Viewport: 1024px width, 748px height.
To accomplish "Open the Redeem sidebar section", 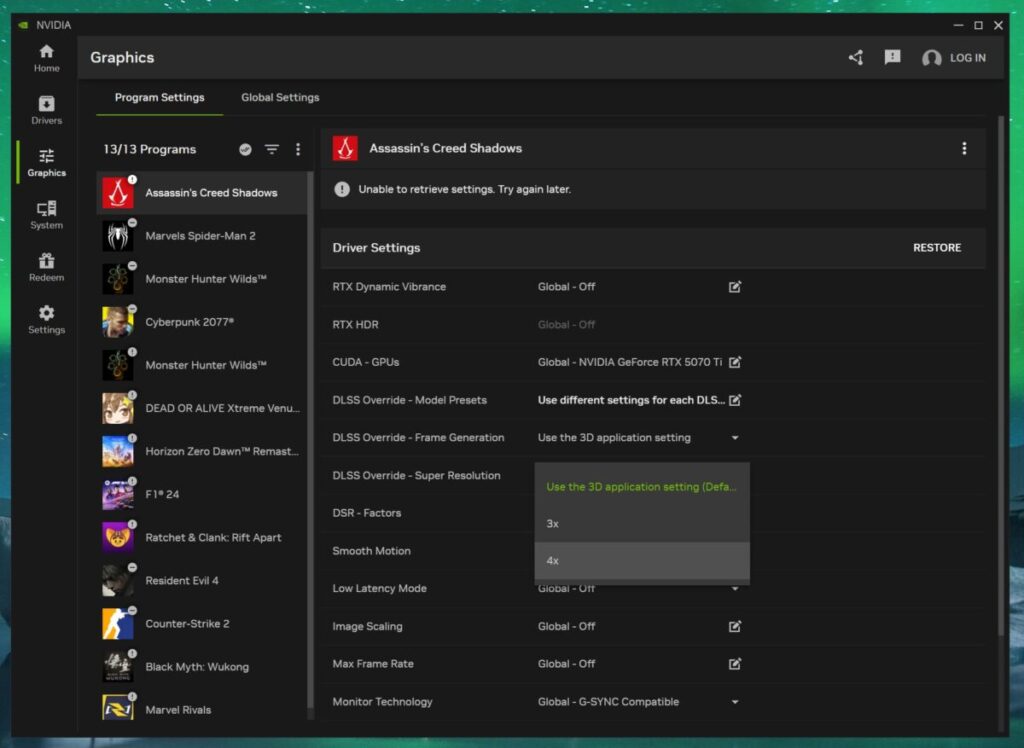I will (46, 267).
